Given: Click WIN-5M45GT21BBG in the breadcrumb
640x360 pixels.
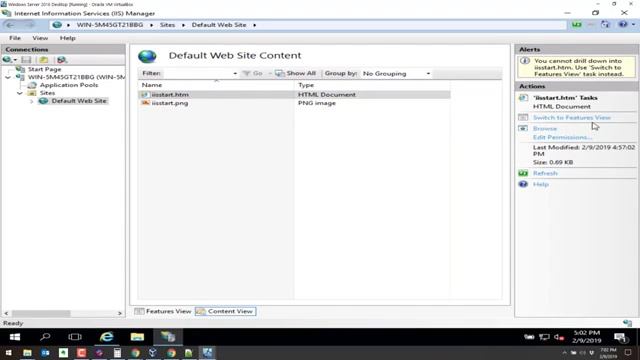Looking at the screenshot, I should click(x=110, y=25).
